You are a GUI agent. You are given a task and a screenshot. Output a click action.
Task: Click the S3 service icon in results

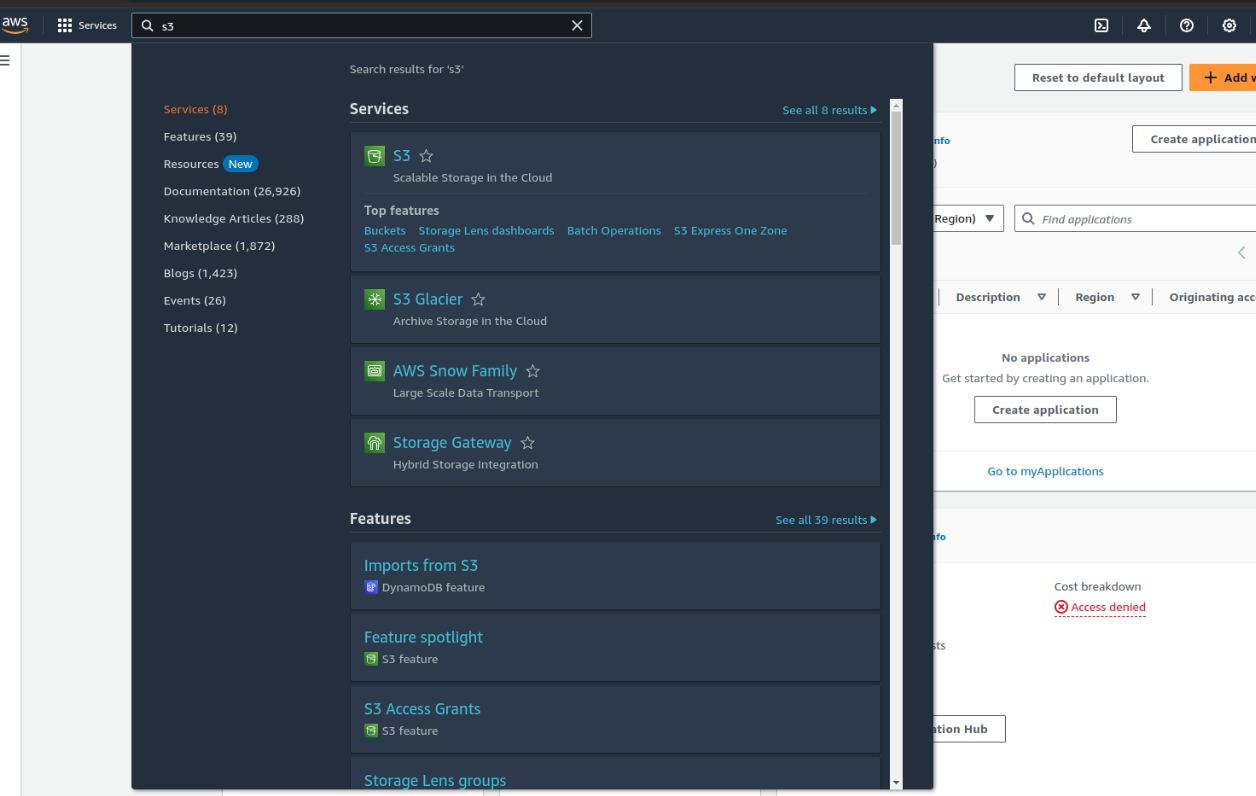coord(375,156)
